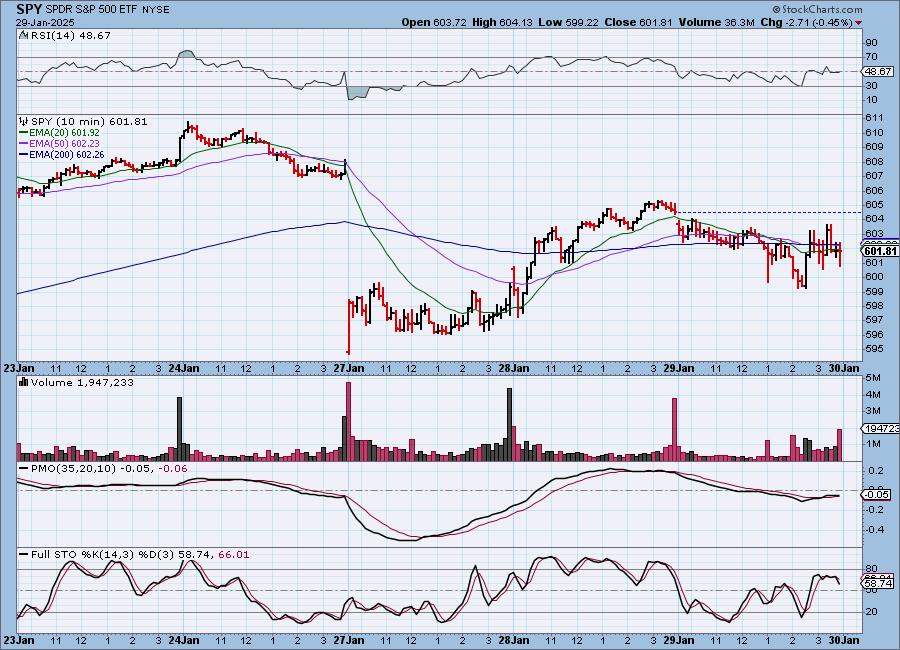The height and width of the screenshot is (650, 900).
Task: Click the 58.74 stochastic value tag
Action: (x=878, y=583)
